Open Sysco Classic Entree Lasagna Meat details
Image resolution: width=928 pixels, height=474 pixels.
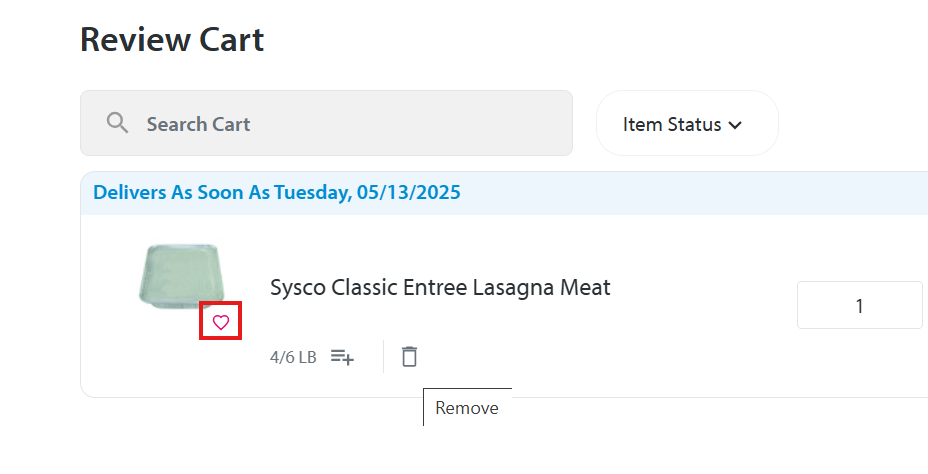439,288
